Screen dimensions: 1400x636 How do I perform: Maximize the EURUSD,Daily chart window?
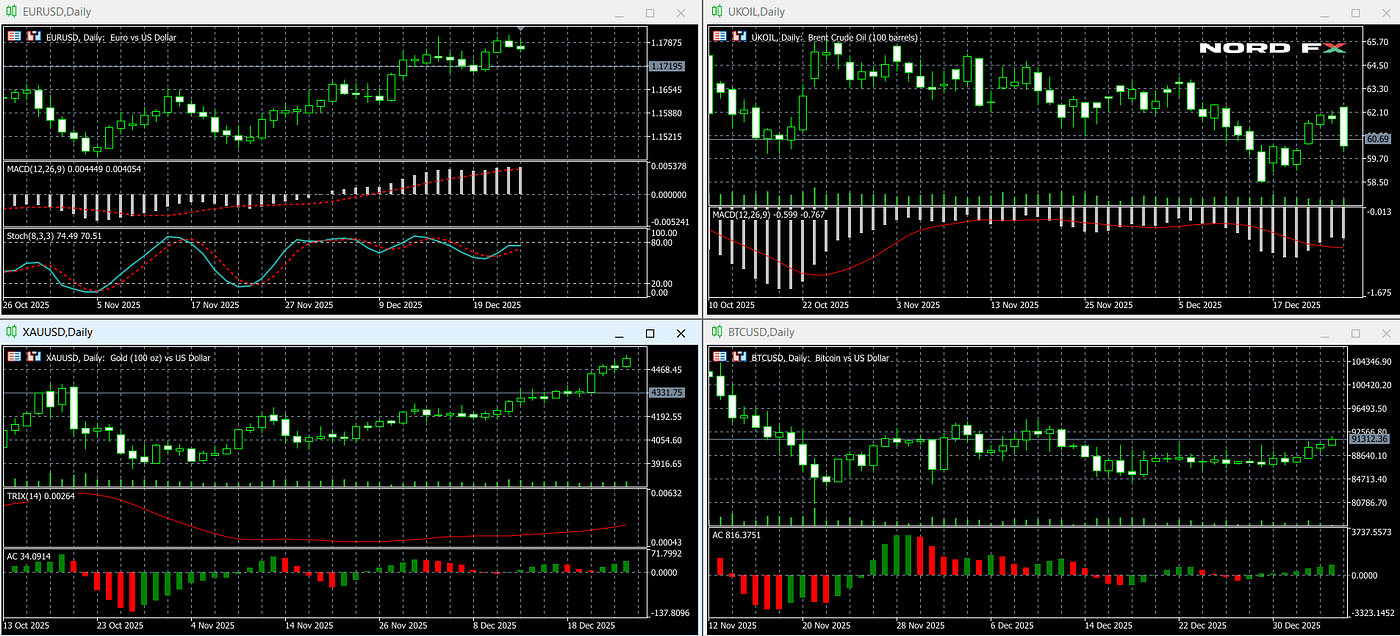(x=650, y=13)
